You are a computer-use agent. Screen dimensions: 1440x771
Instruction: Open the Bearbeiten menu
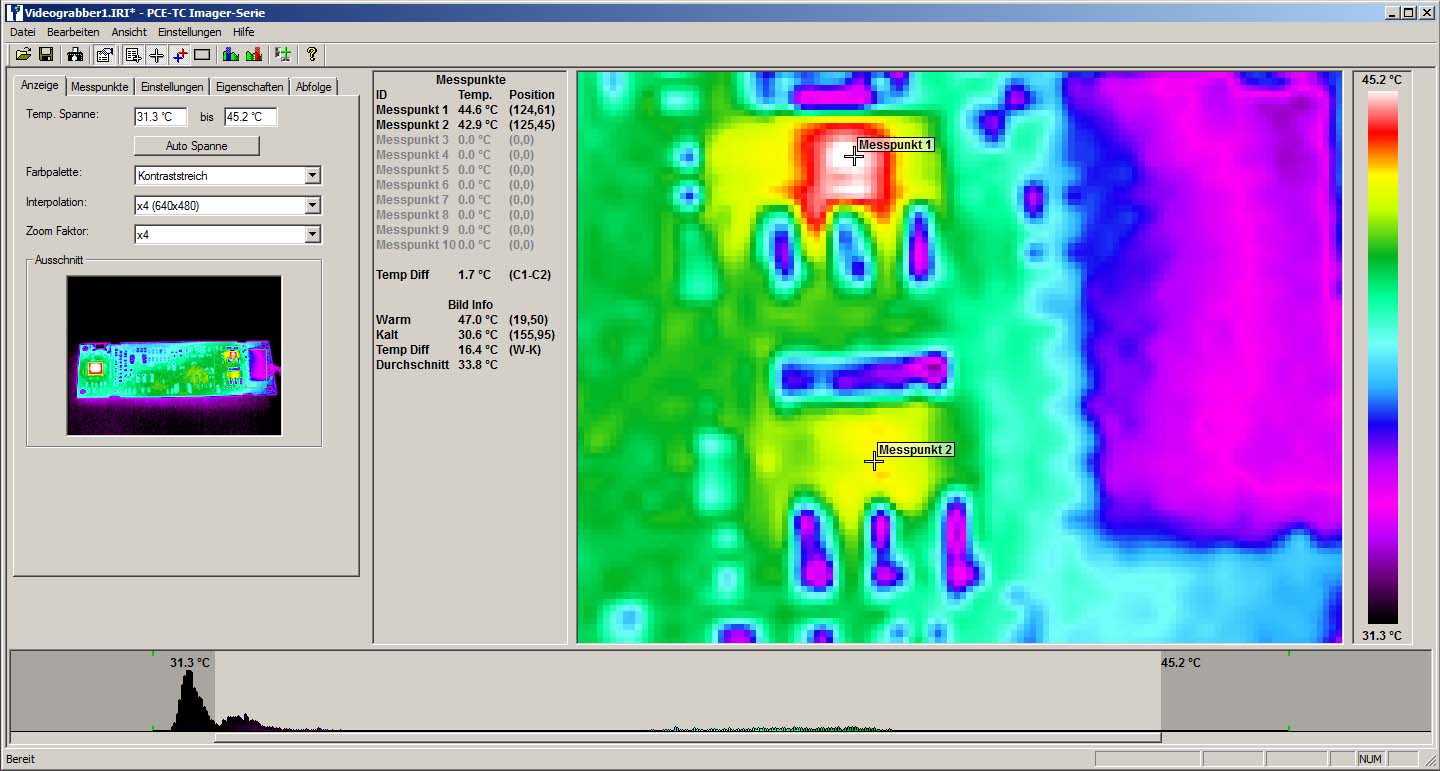pos(73,32)
